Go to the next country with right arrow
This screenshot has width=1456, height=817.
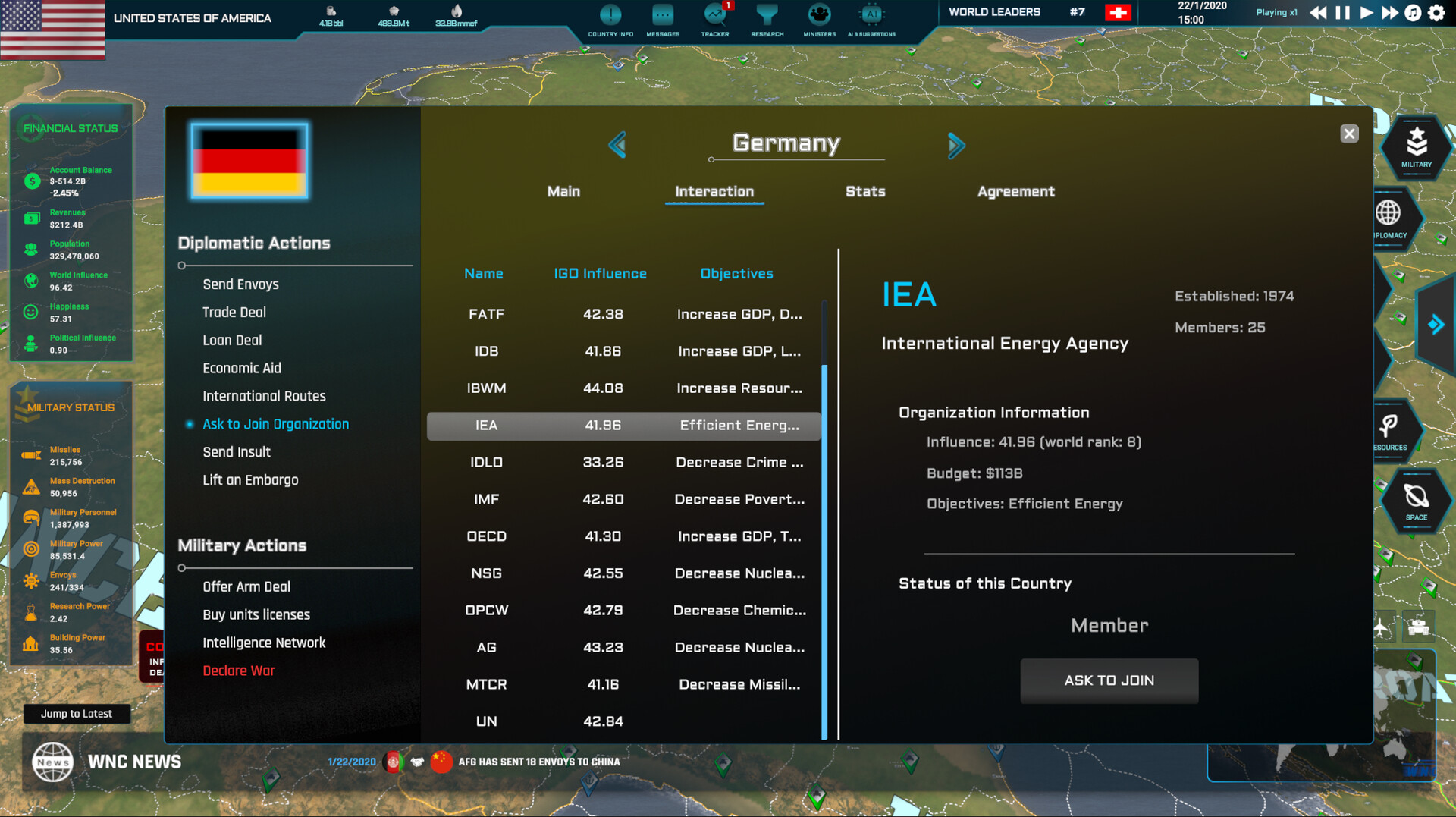[x=955, y=145]
